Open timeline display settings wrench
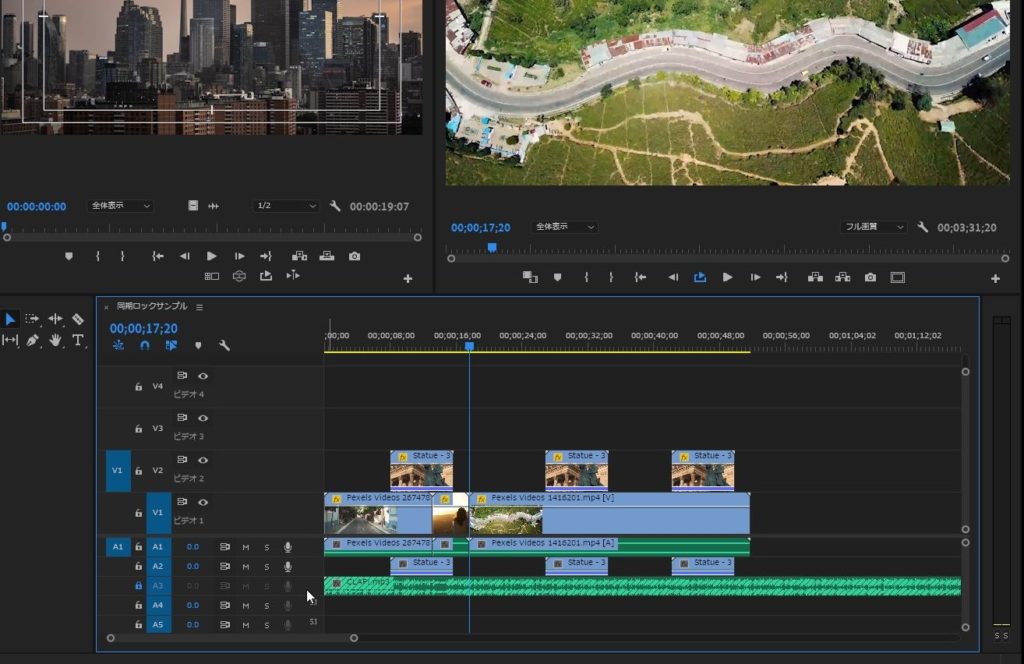This screenshot has width=1024, height=664. coord(224,346)
